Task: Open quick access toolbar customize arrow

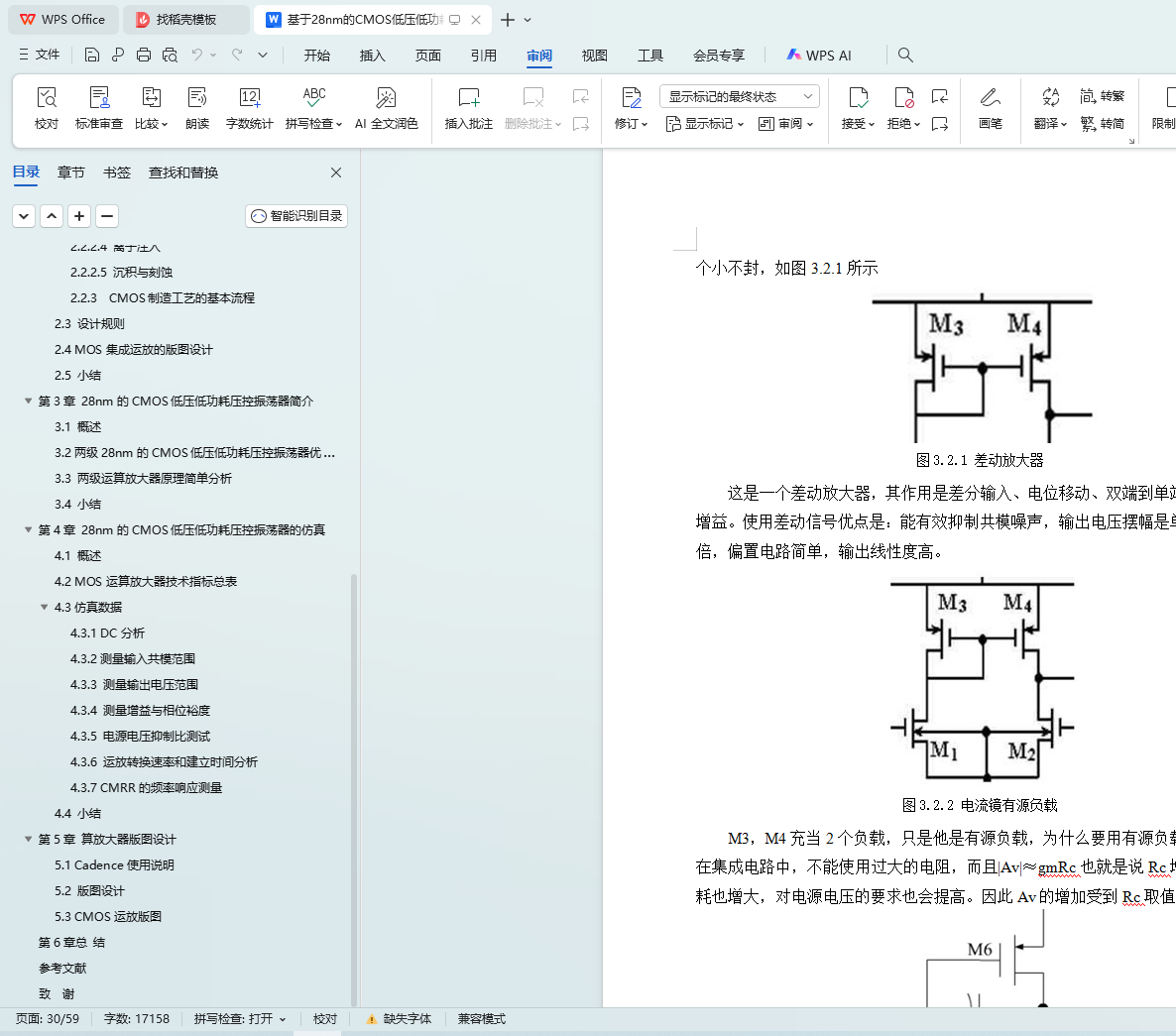Action: [263, 55]
